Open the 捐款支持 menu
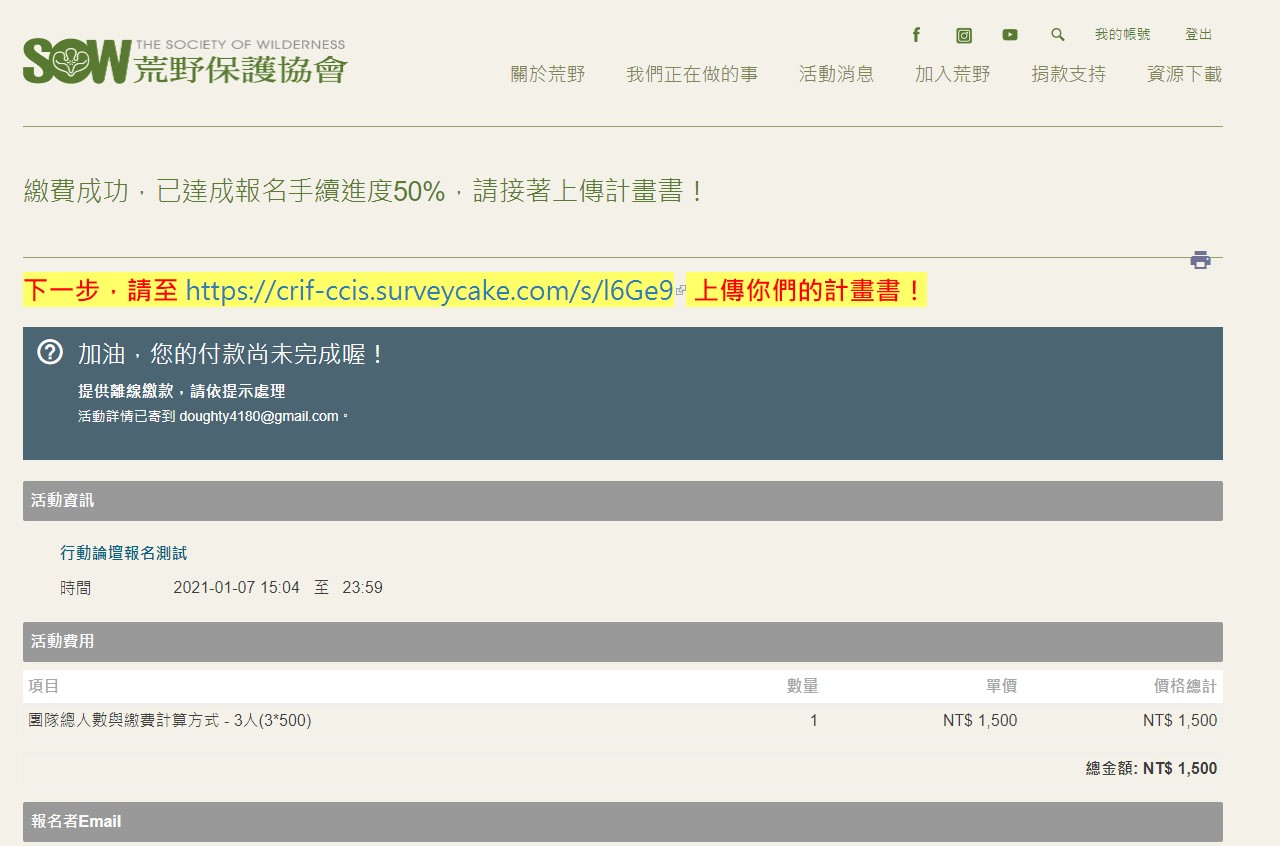Screen dimensions: 1280x846 point(1069,74)
